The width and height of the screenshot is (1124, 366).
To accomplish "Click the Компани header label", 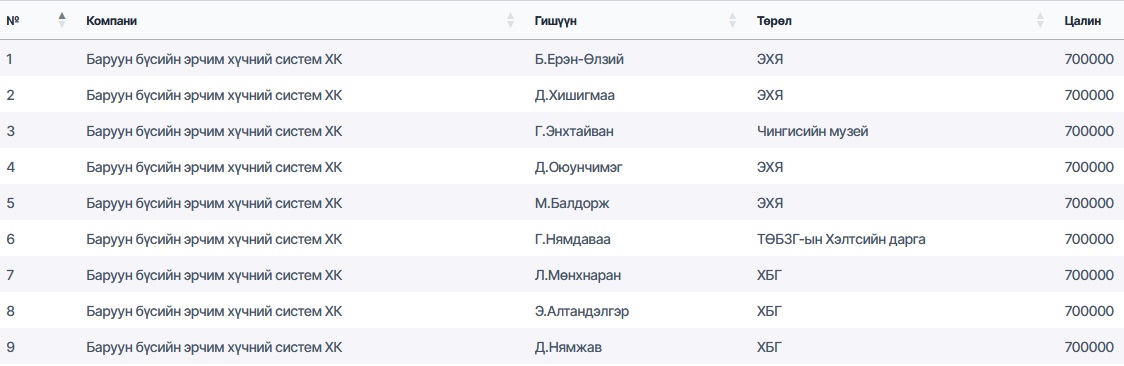I will point(111,21).
